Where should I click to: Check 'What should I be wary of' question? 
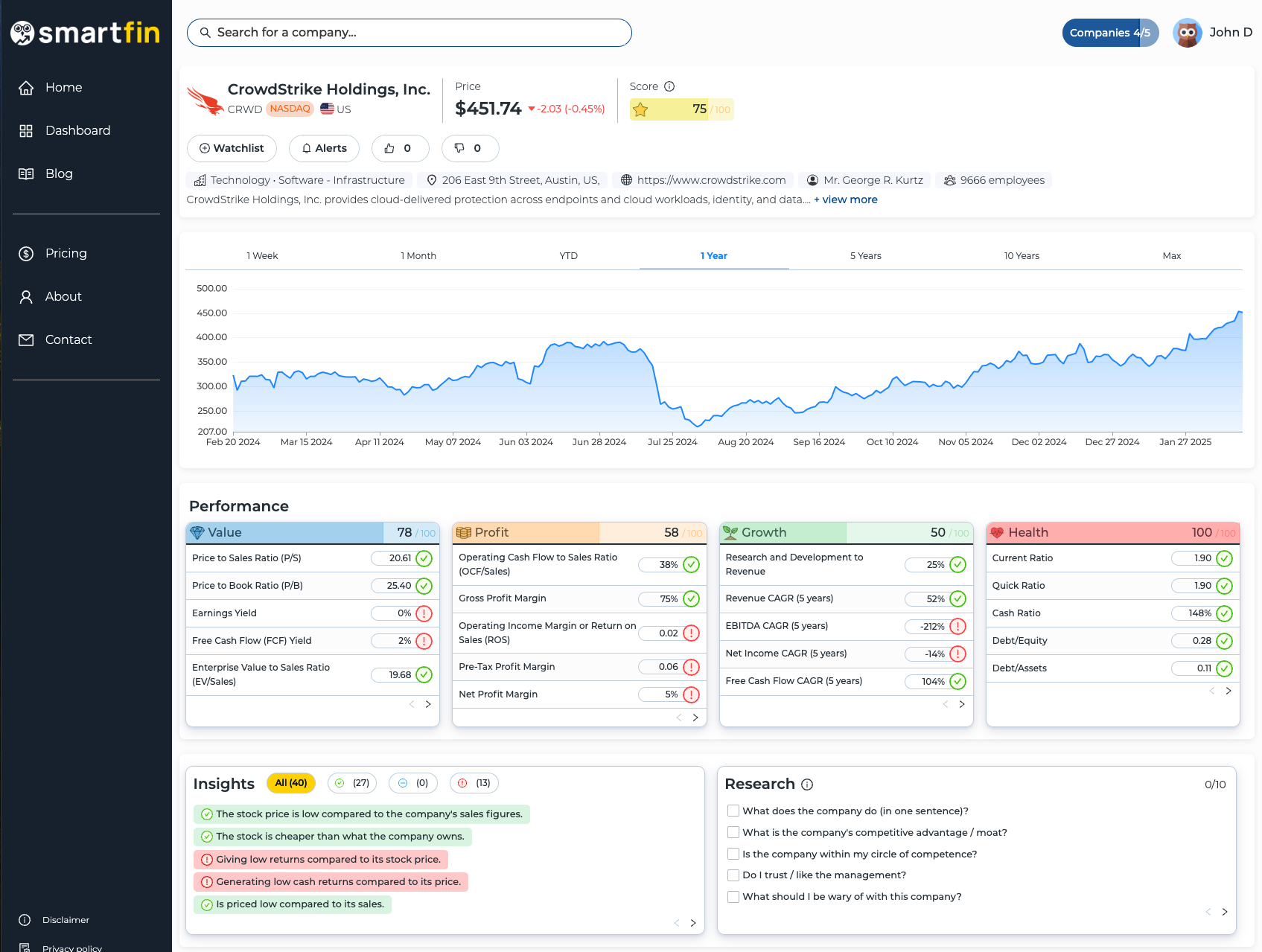(733, 897)
